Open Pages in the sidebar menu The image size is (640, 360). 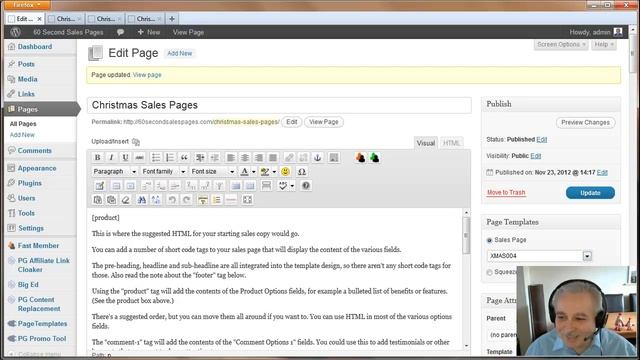(x=28, y=109)
